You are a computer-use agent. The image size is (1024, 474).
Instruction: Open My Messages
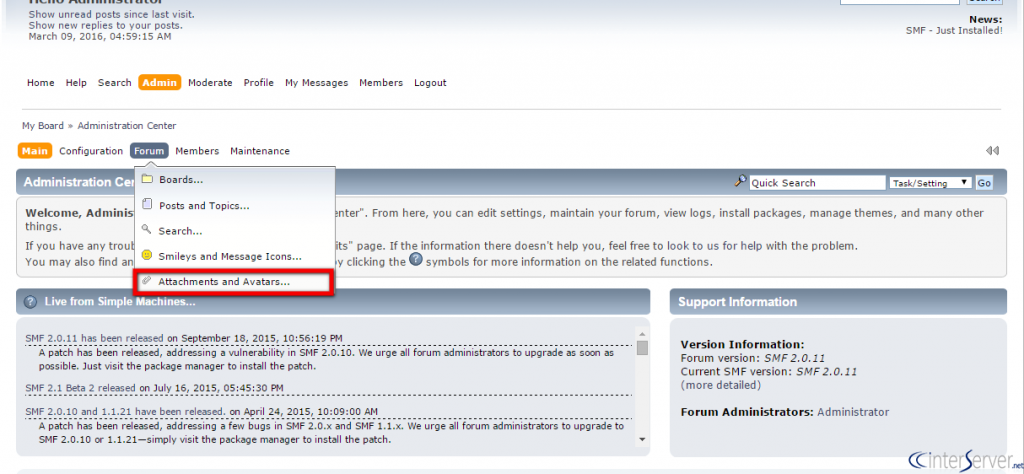[317, 83]
